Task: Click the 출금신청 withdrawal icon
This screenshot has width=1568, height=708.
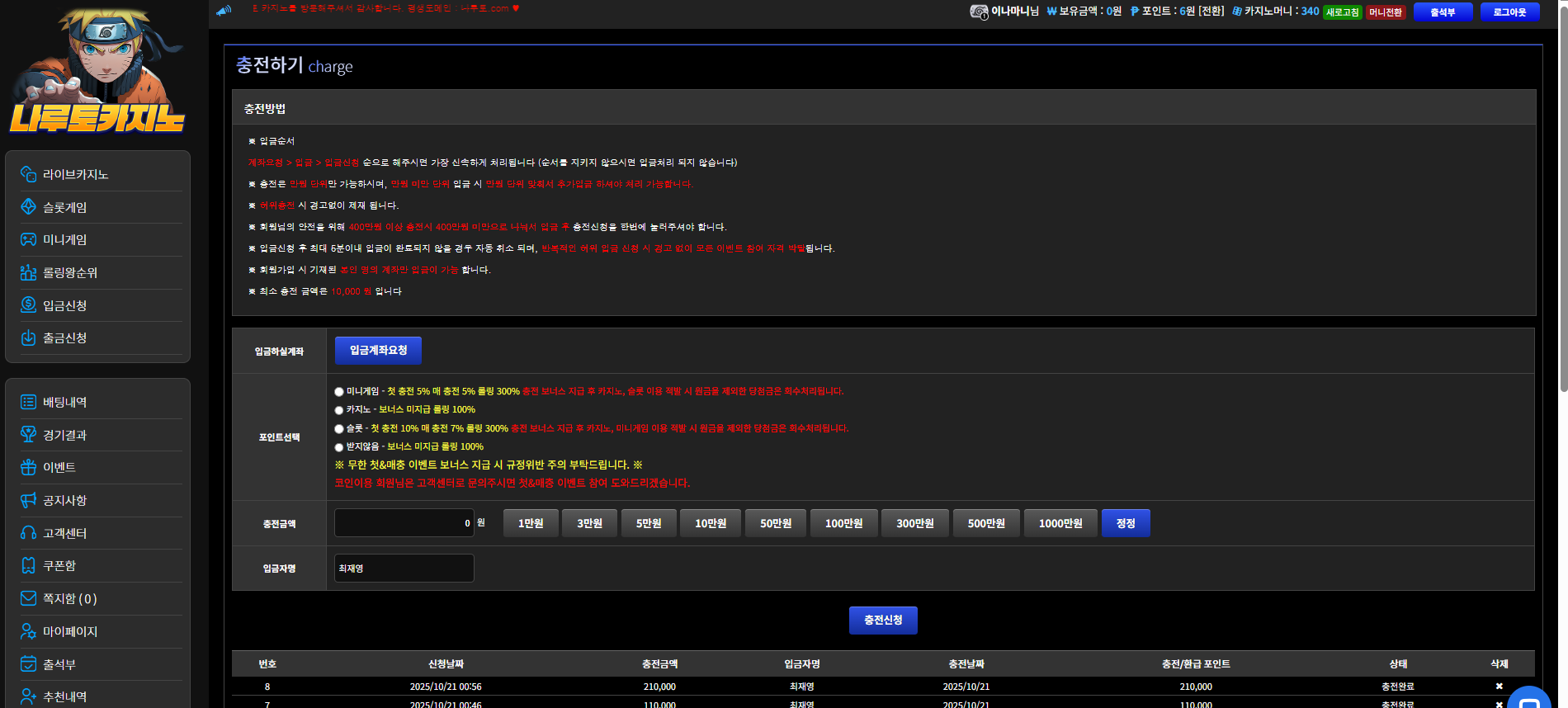Action: pyautogui.click(x=28, y=337)
